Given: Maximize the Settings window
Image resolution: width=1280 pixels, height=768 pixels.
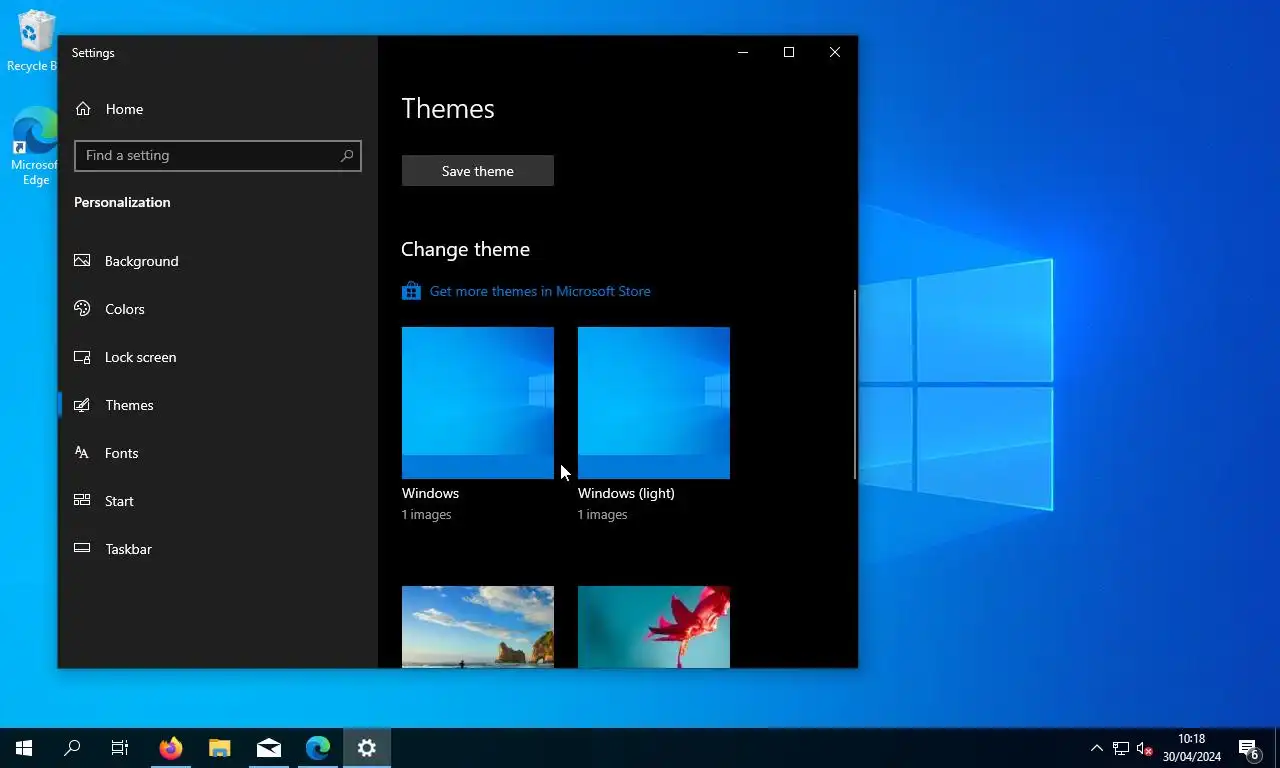Looking at the screenshot, I should pyautogui.click(x=789, y=52).
